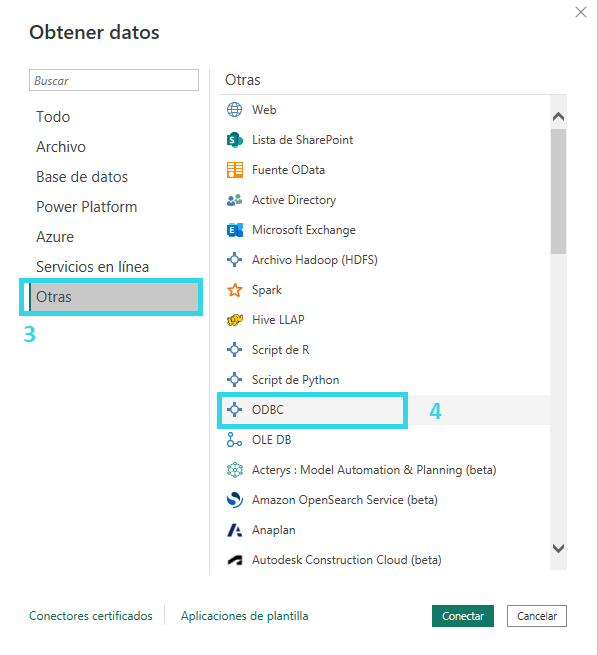Click the Microsoft Exchange icon
Screen dimensions: 598x655
pos(234,230)
